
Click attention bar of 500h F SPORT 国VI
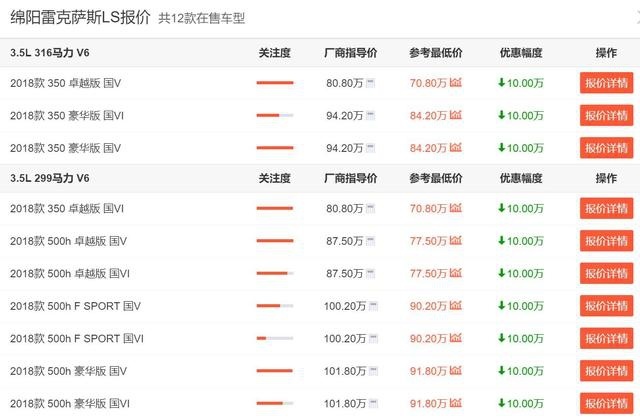(x=275, y=338)
